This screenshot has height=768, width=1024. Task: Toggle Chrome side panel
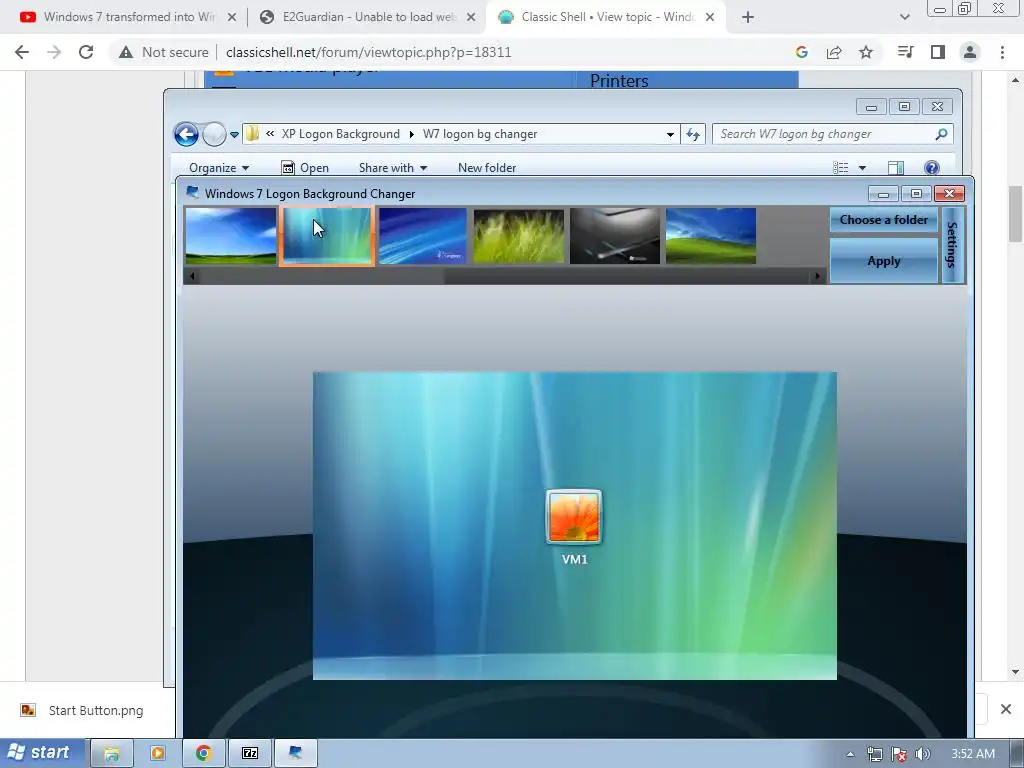[938, 52]
